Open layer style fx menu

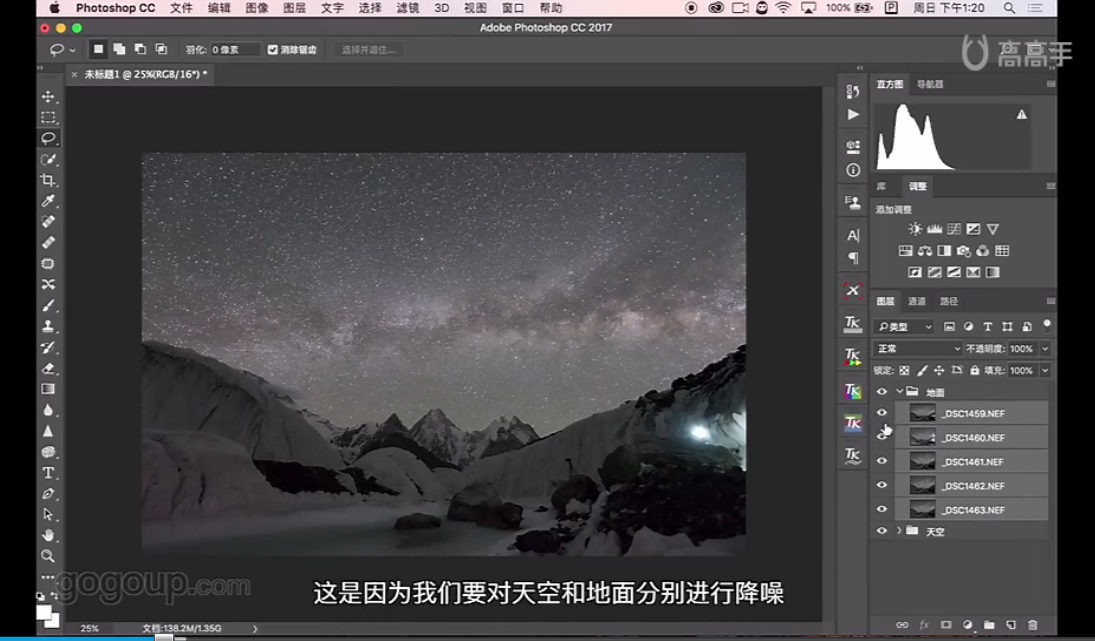[x=924, y=625]
